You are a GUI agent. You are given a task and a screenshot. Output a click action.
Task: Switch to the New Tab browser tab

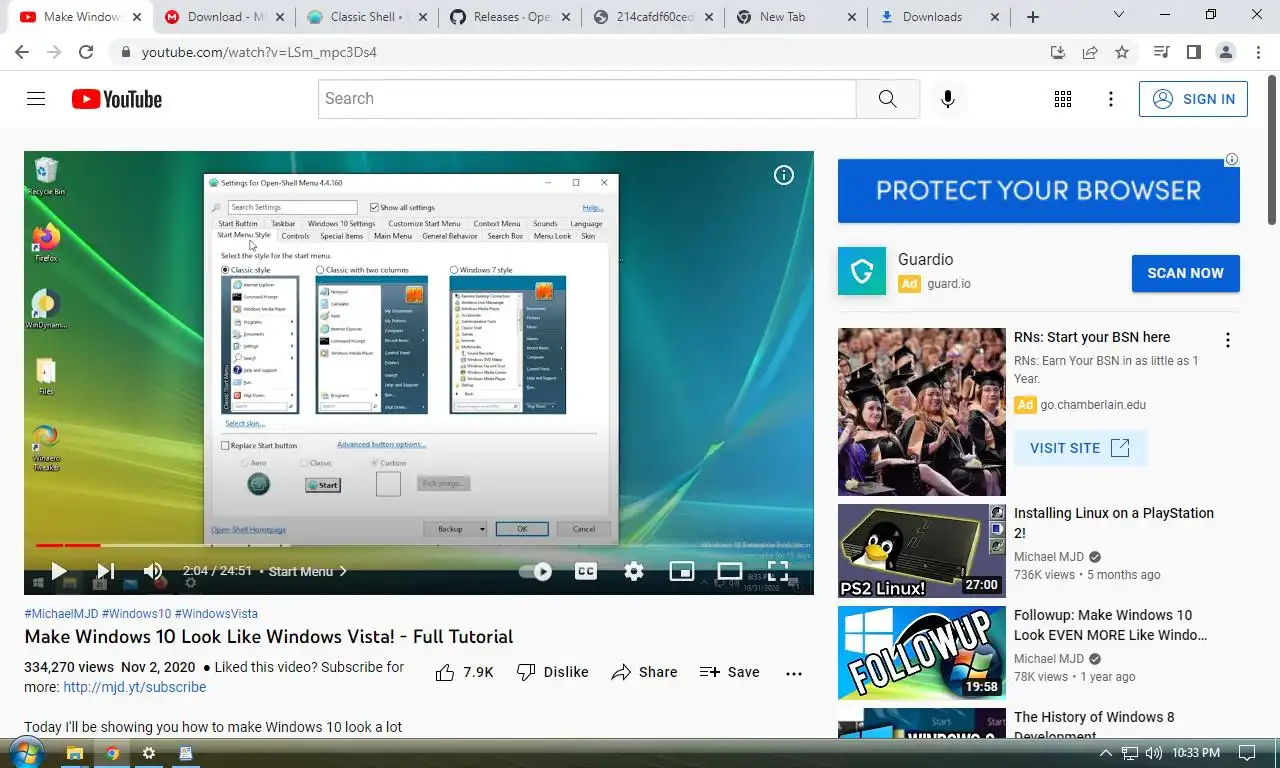796,17
